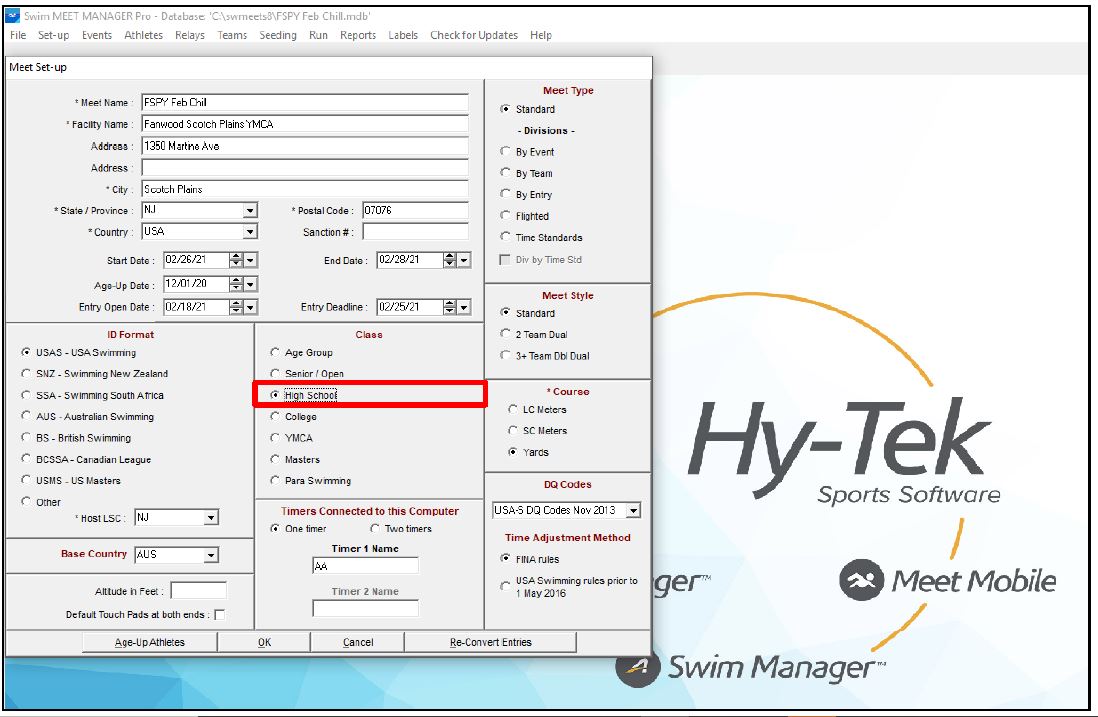Expand the DQ Codes dropdown
Viewport: 1098px width, 717px height.
point(633,510)
